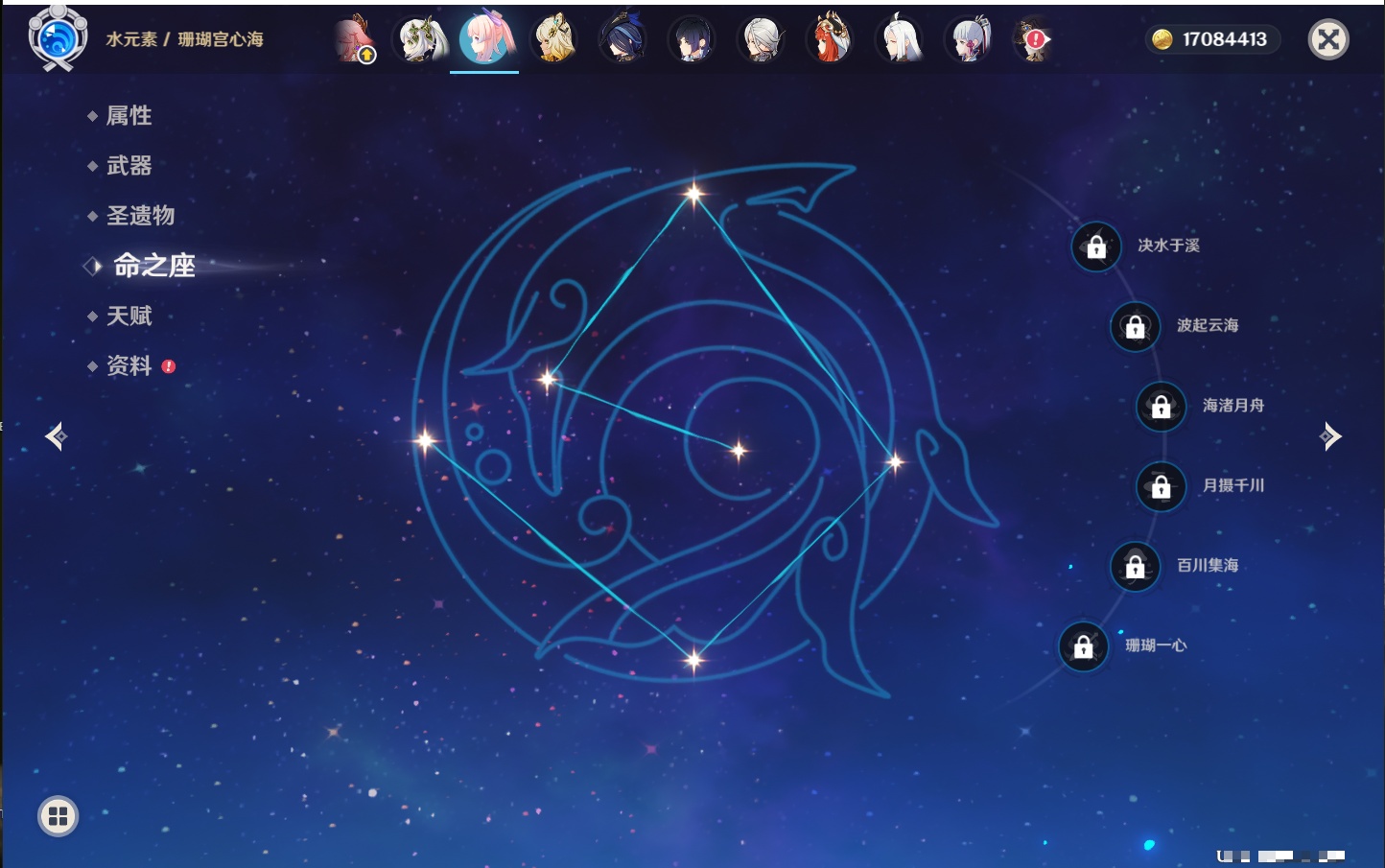This screenshot has height=868, width=1385.
Task: Click the rightmost star node of the constellation
Action: [894, 462]
